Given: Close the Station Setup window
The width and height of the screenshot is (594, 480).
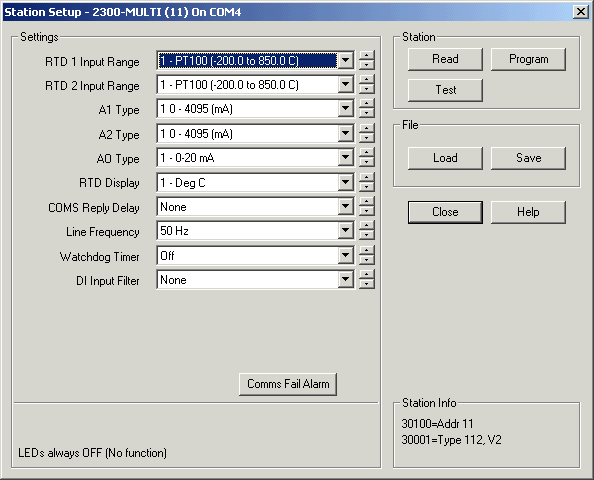Looking at the screenshot, I should (x=581, y=12).
